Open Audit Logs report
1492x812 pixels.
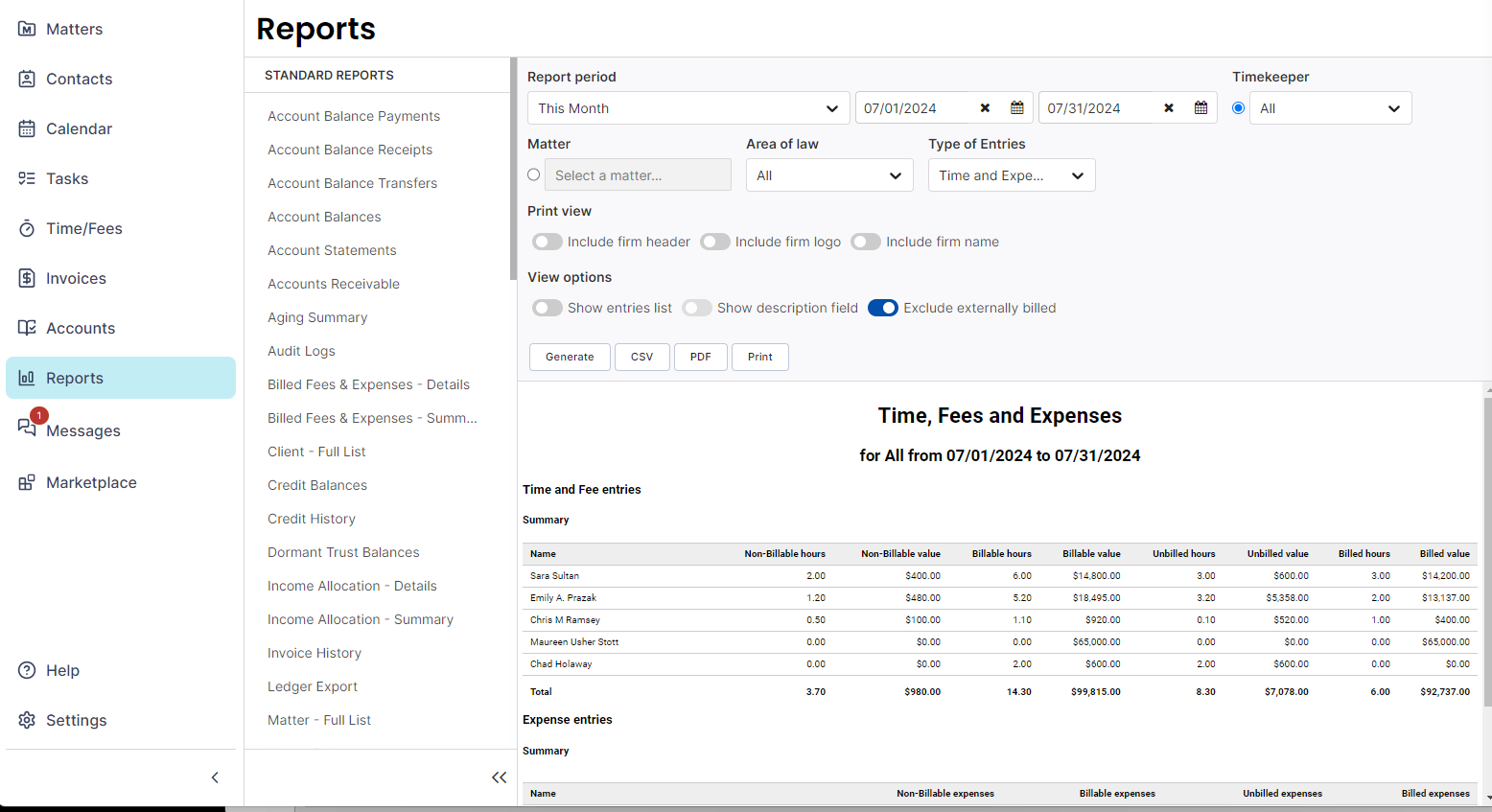[x=301, y=351]
